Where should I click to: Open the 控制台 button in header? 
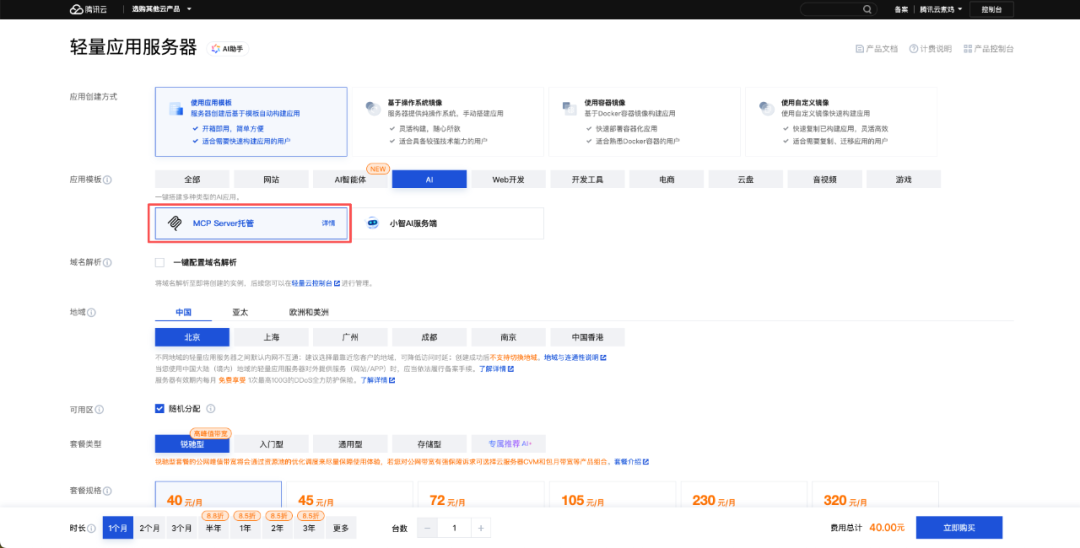click(991, 9)
